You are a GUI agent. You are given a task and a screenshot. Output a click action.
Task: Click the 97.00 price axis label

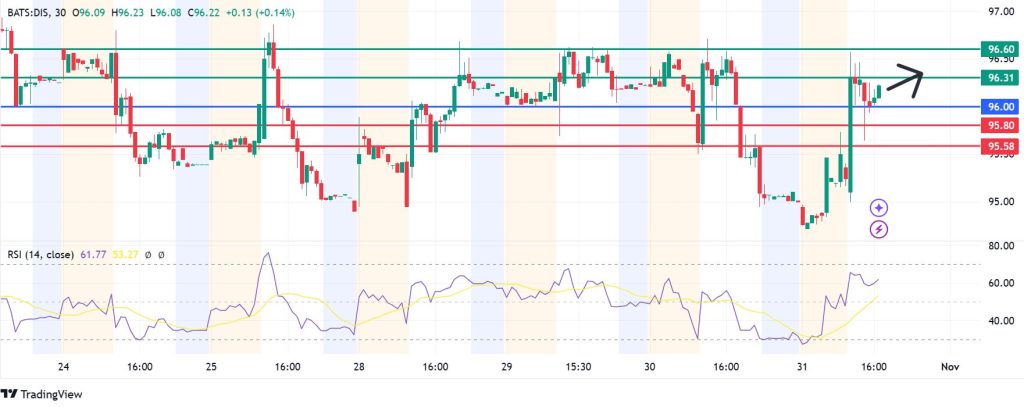(1000, 12)
